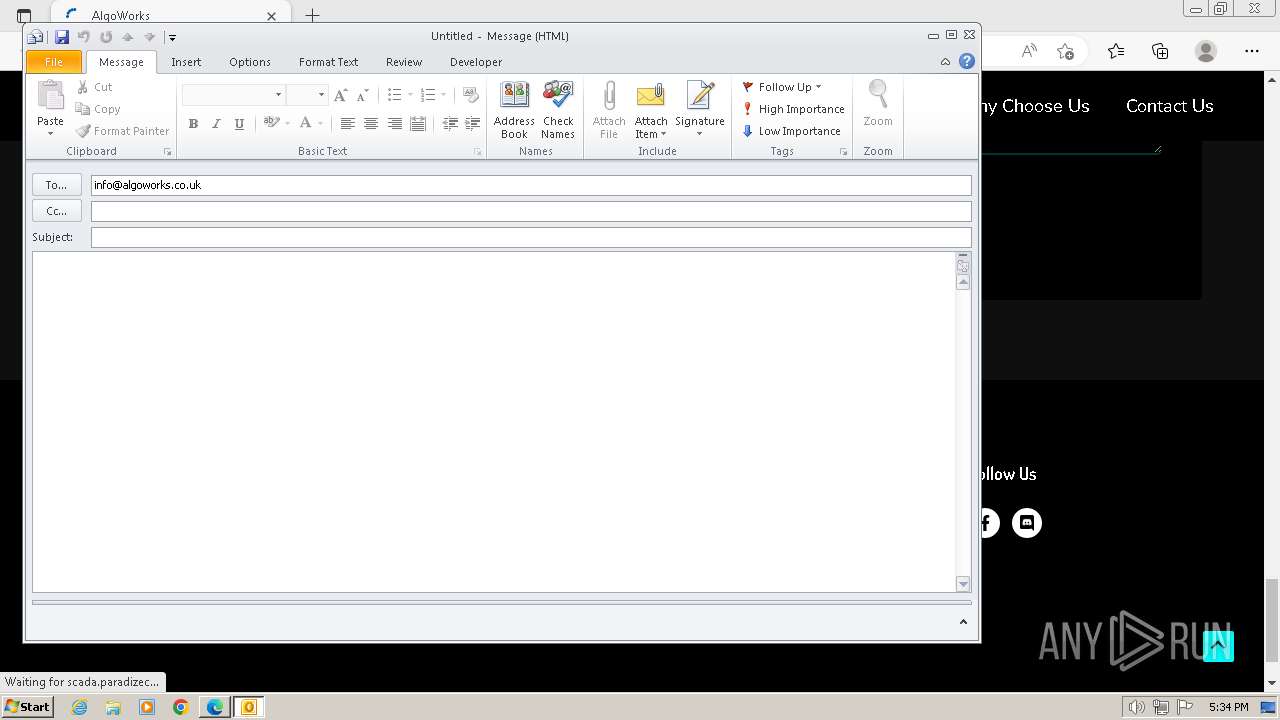This screenshot has width=1280, height=720.
Task: Open Google Chrome from the taskbar
Action: tap(181, 707)
